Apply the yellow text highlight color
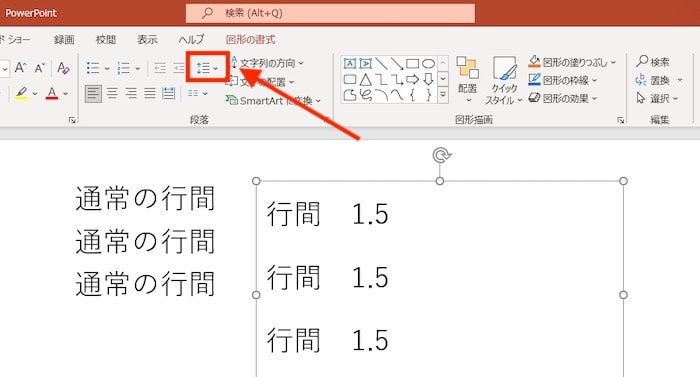The width and height of the screenshot is (700, 377). (21, 93)
